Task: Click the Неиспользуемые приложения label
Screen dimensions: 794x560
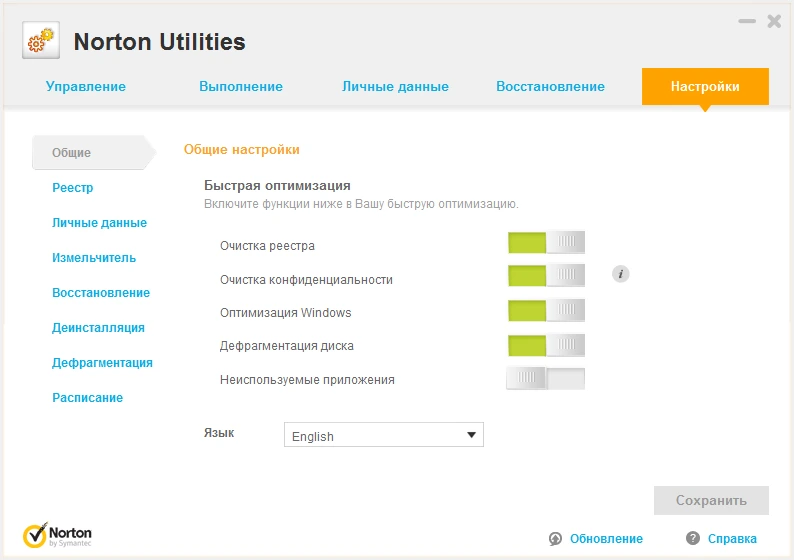Action: 307,380
